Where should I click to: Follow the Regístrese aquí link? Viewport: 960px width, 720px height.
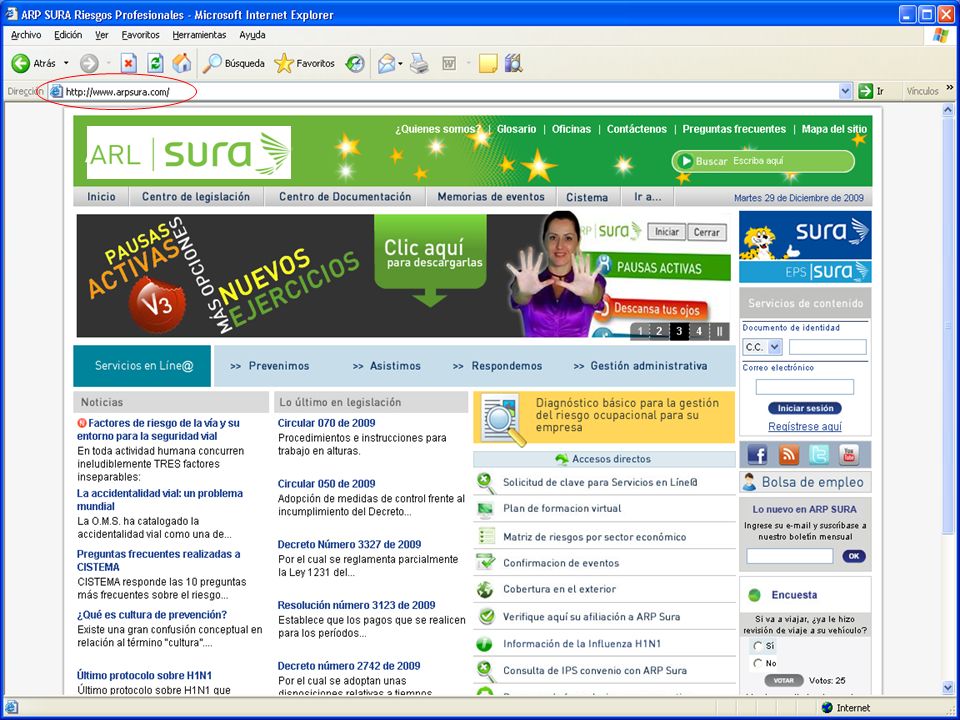[804, 426]
